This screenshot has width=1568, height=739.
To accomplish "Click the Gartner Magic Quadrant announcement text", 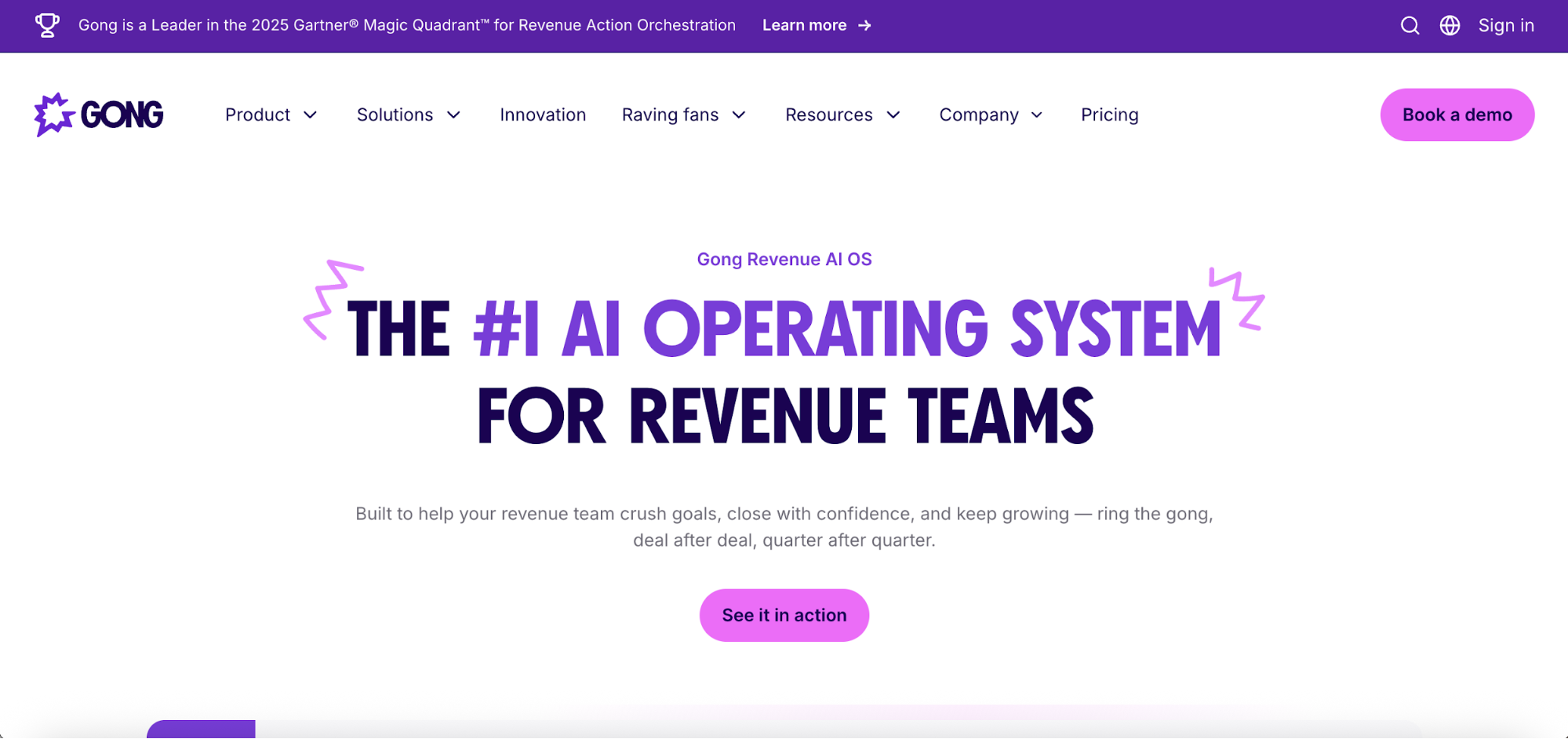I will [406, 26].
